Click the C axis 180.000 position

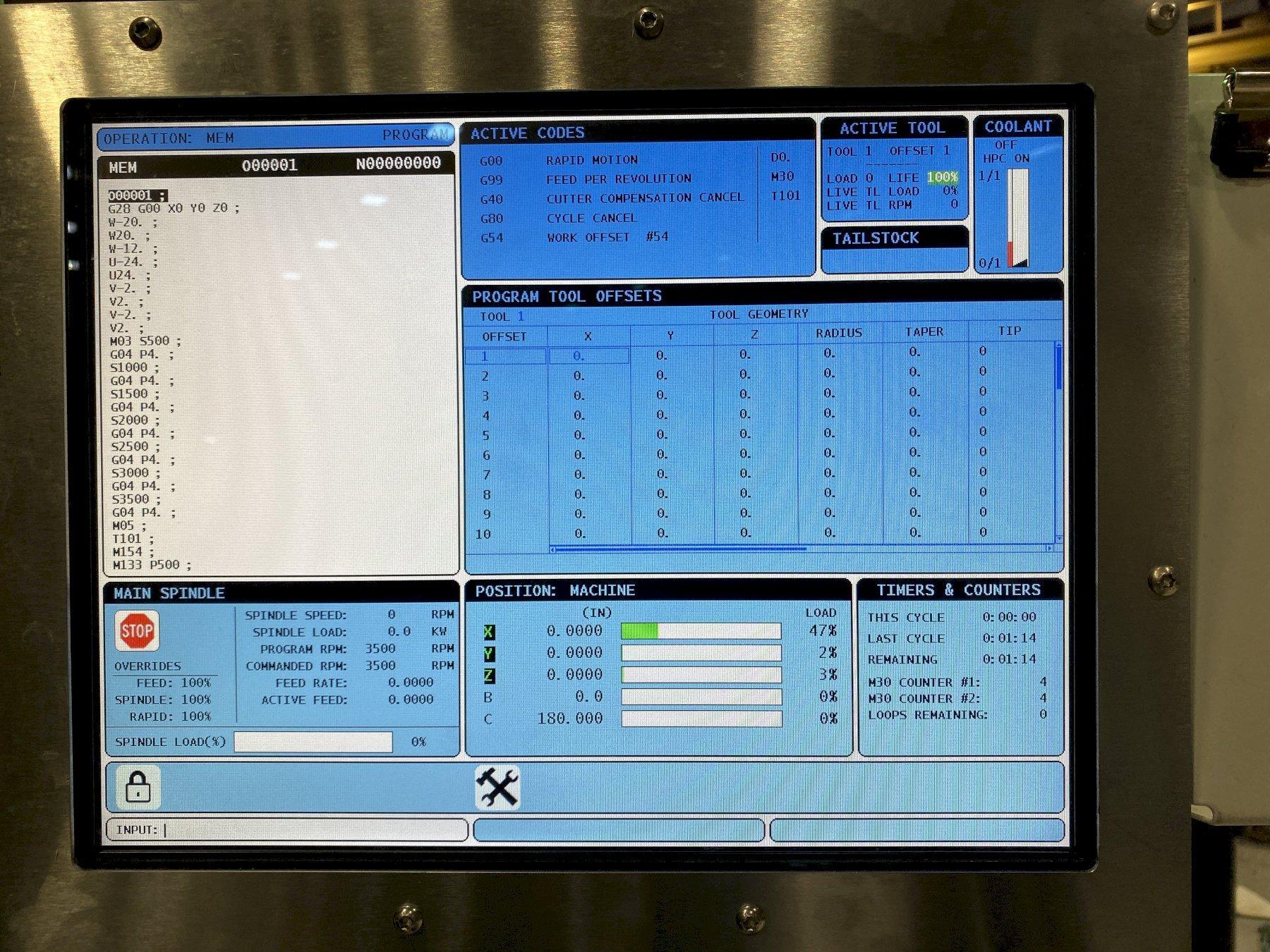click(x=570, y=719)
